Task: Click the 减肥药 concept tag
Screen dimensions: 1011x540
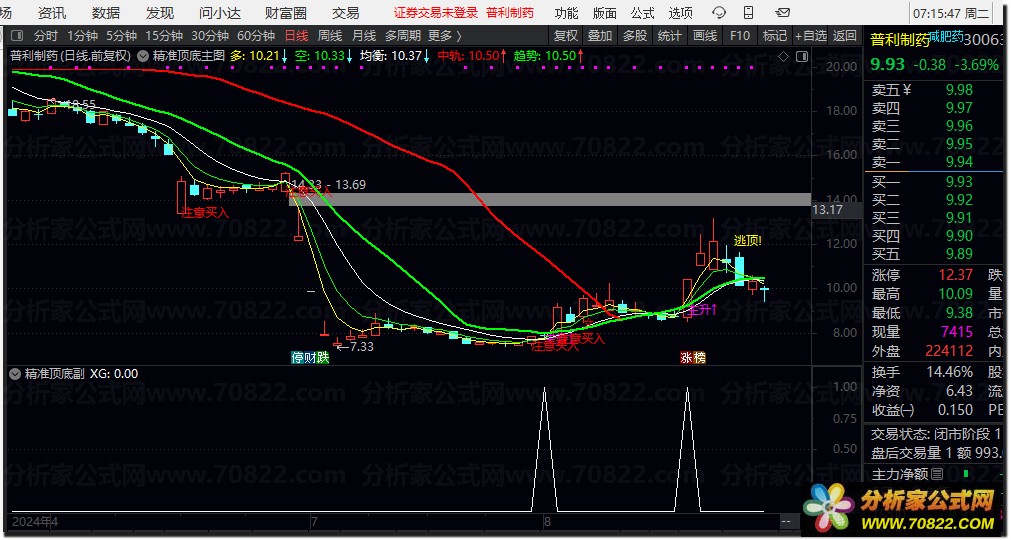Action: pyautogui.click(x=947, y=36)
